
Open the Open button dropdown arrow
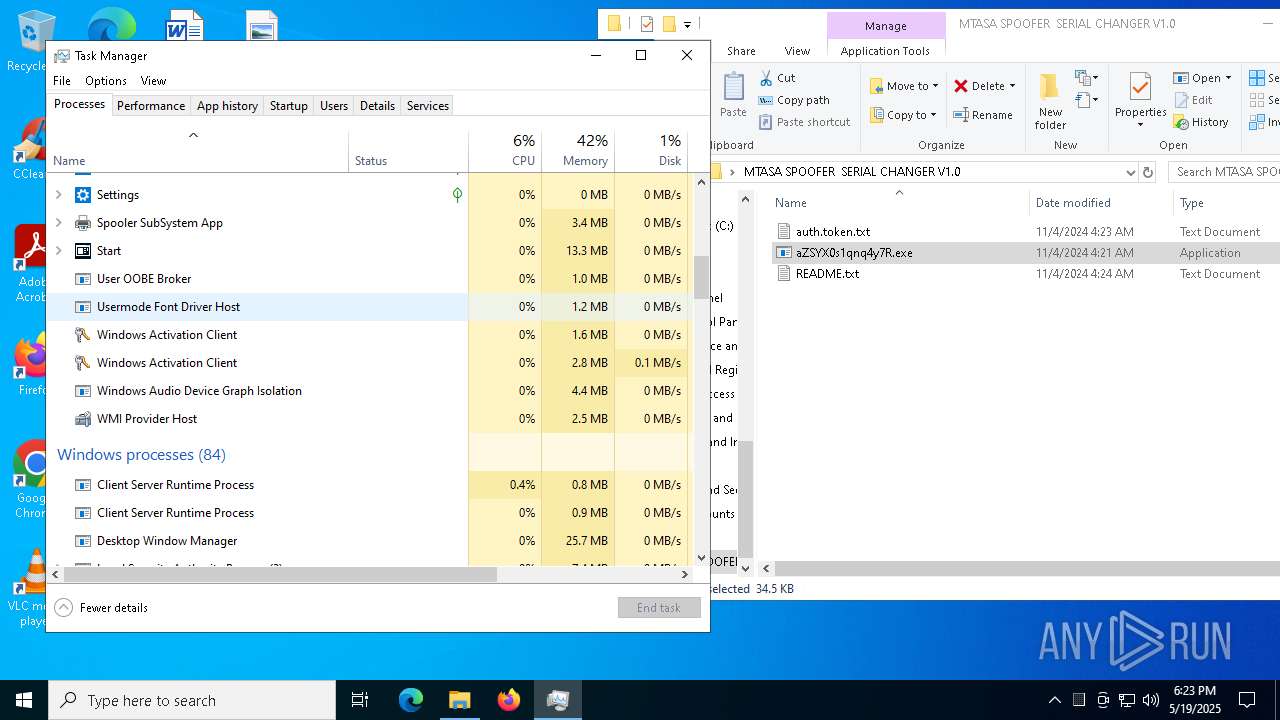[1228, 78]
